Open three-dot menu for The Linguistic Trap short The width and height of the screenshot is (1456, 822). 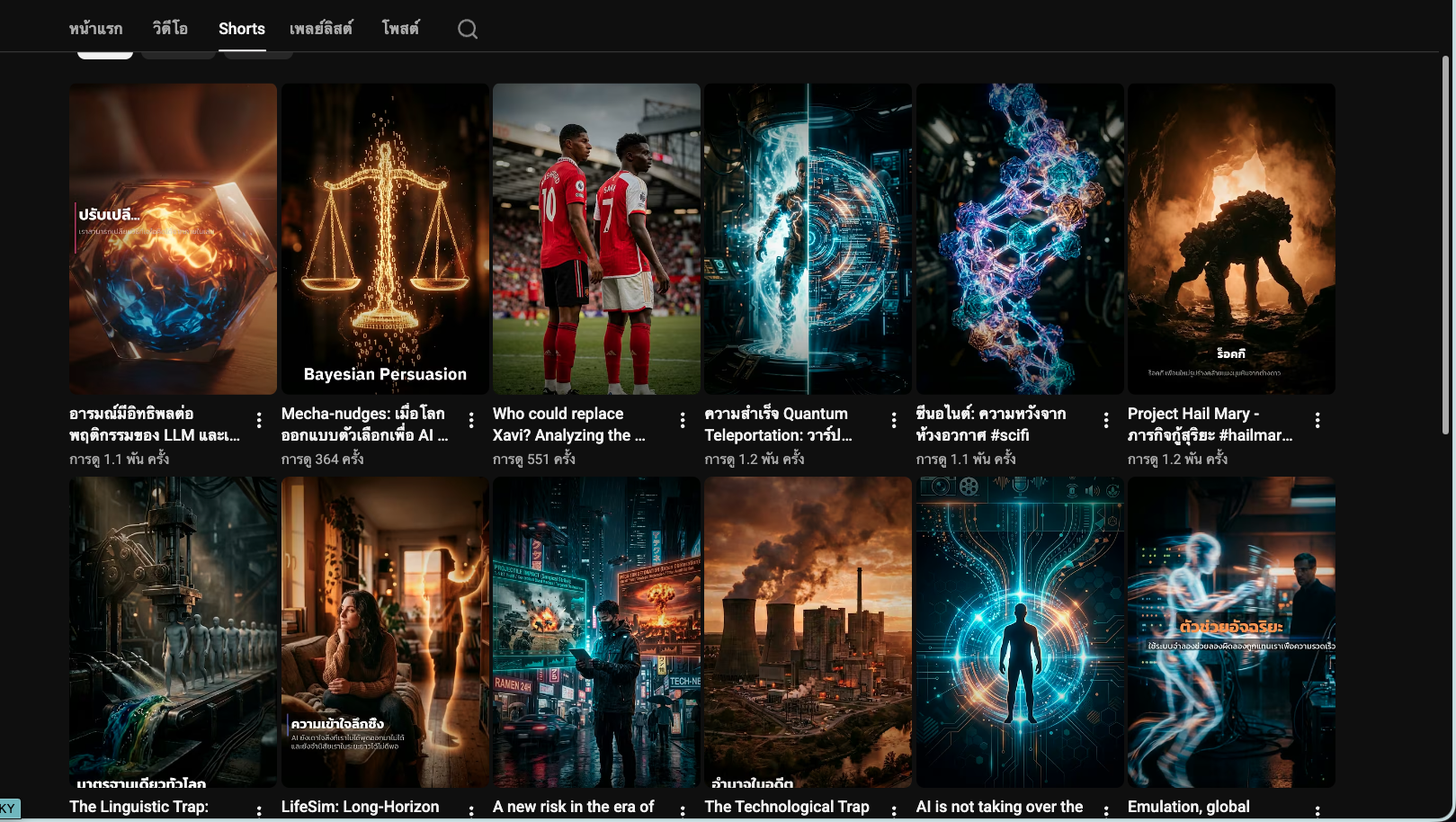(x=259, y=810)
